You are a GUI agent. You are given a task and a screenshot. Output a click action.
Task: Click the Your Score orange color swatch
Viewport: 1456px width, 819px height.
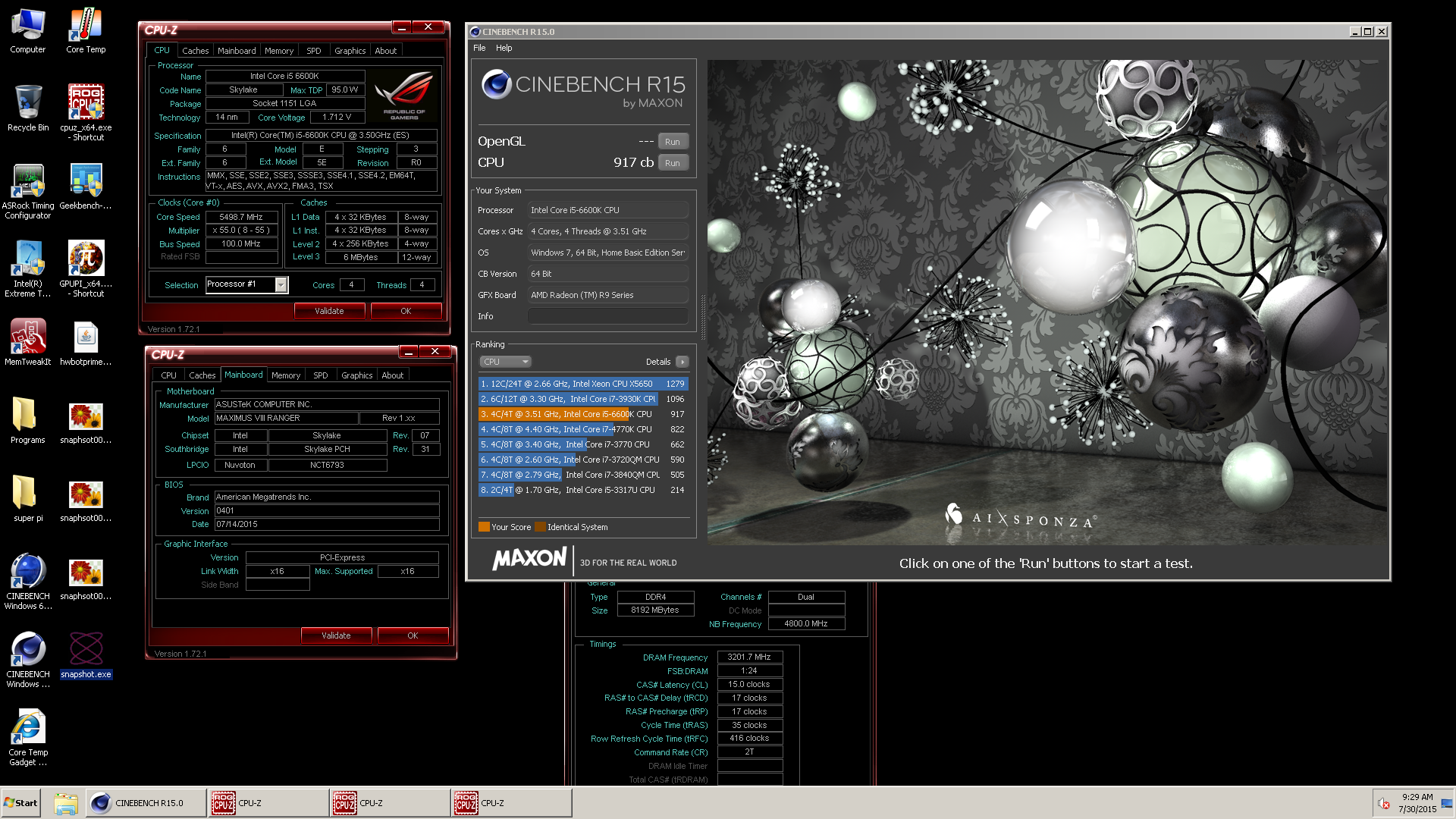484,527
